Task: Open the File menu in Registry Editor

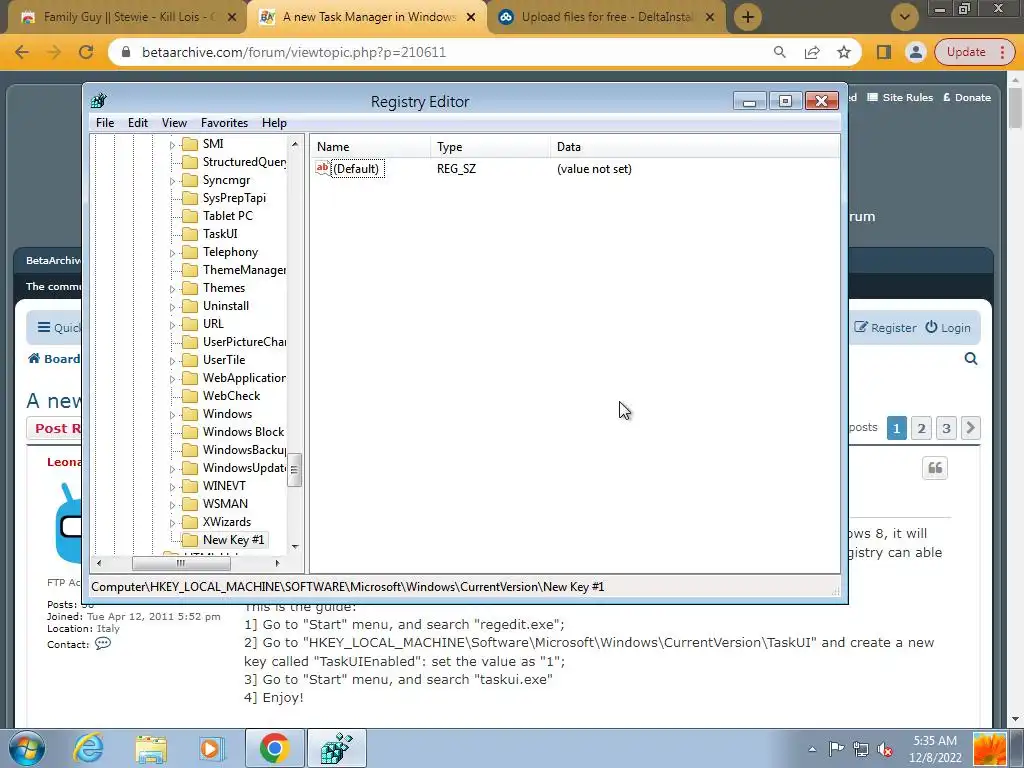Action: point(104,123)
